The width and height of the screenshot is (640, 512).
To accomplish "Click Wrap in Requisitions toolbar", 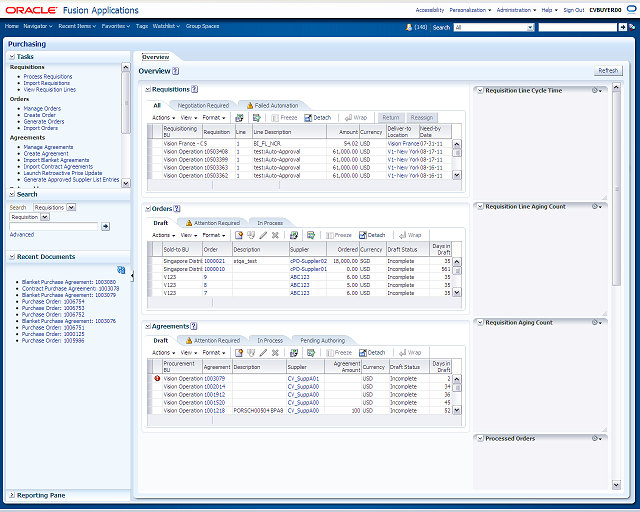I will pyautogui.click(x=356, y=118).
